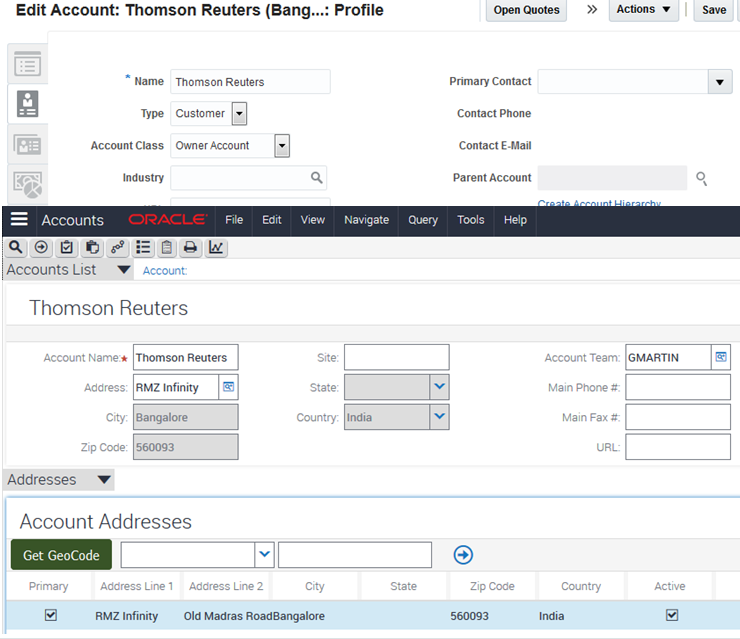740x639 pixels.
Task: Click the Country column header
Action: 580,586
